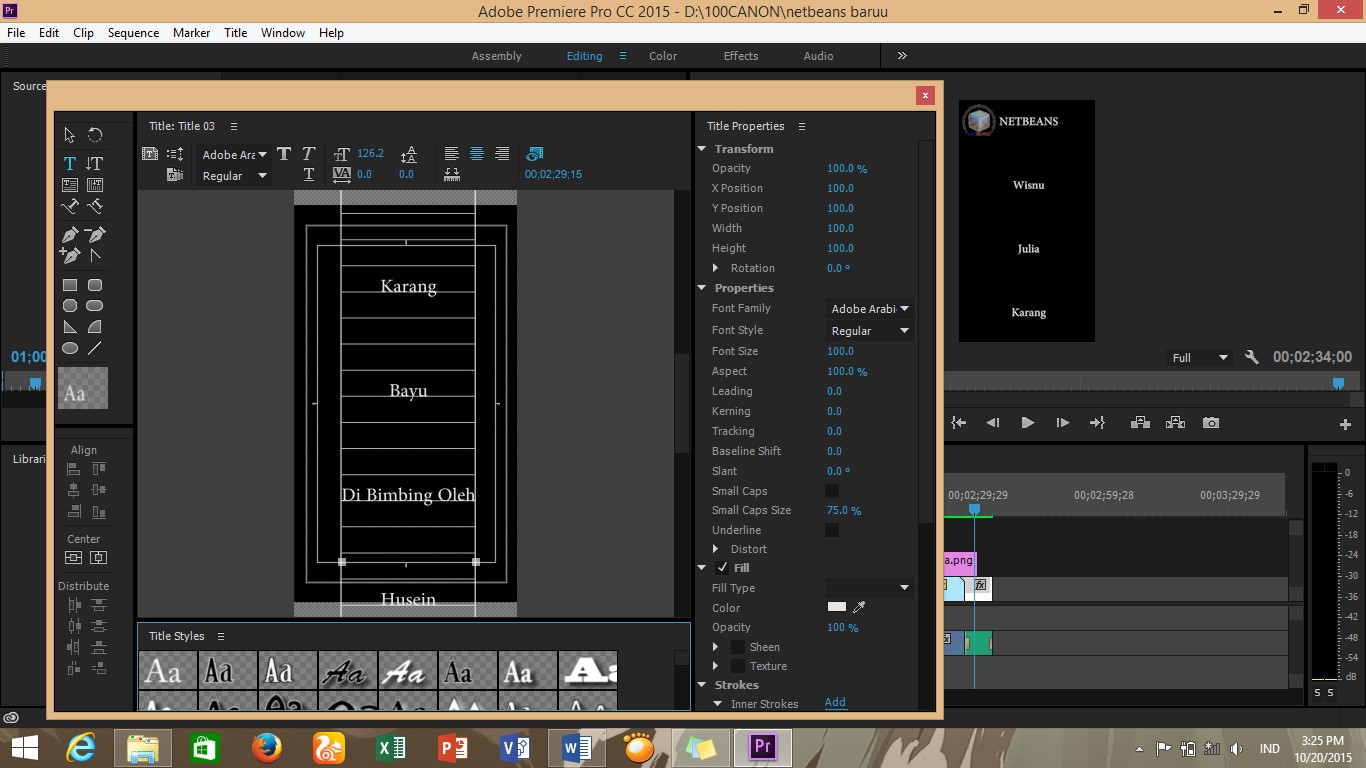This screenshot has width=1366, height=768.
Task: Click the Fill Color swatch
Action: [x=836, y=607]
